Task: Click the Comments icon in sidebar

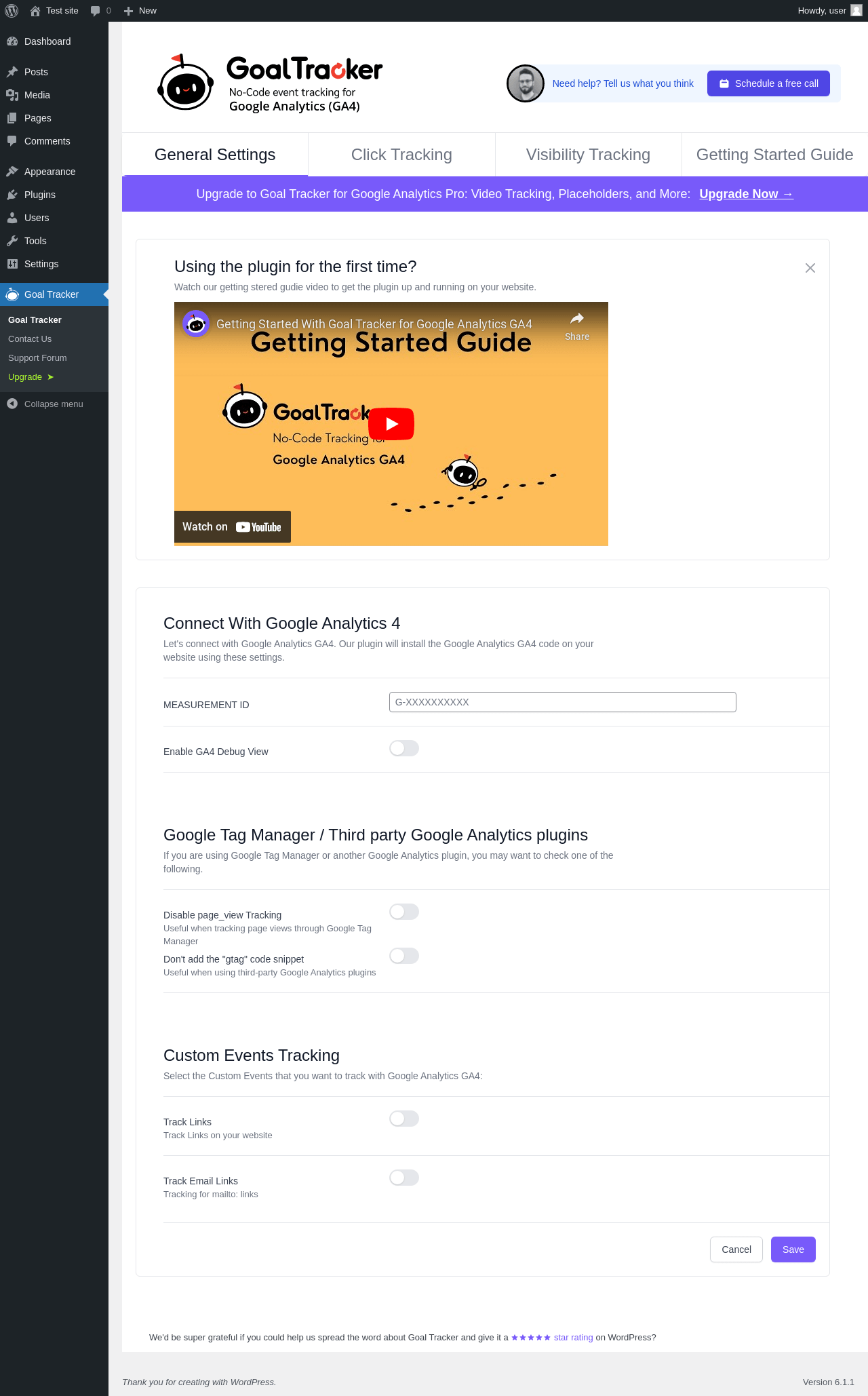Action: [12, 141]
